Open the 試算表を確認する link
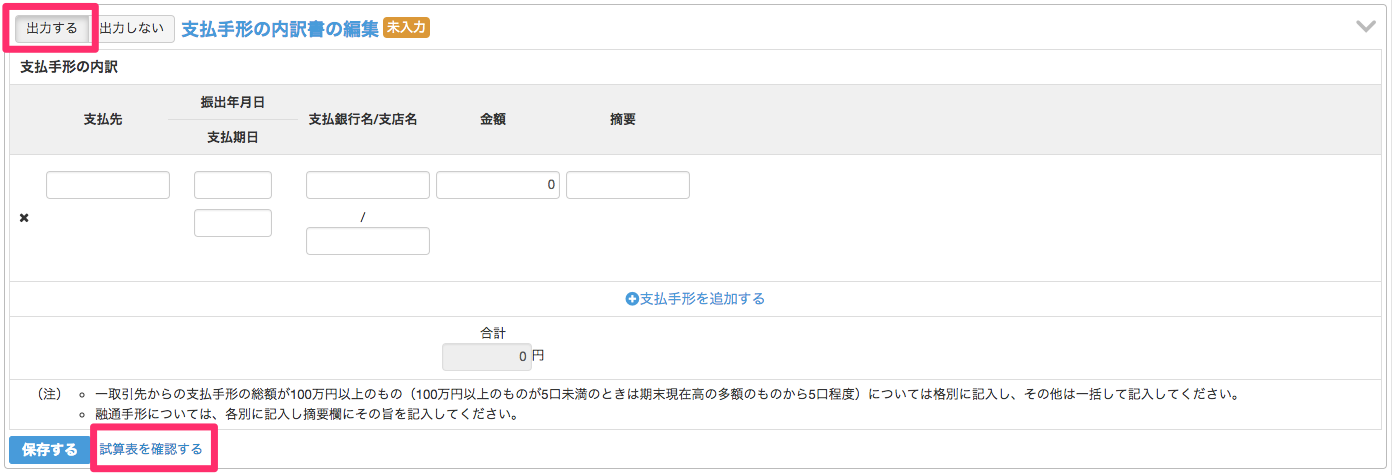 tap(151, 450)
